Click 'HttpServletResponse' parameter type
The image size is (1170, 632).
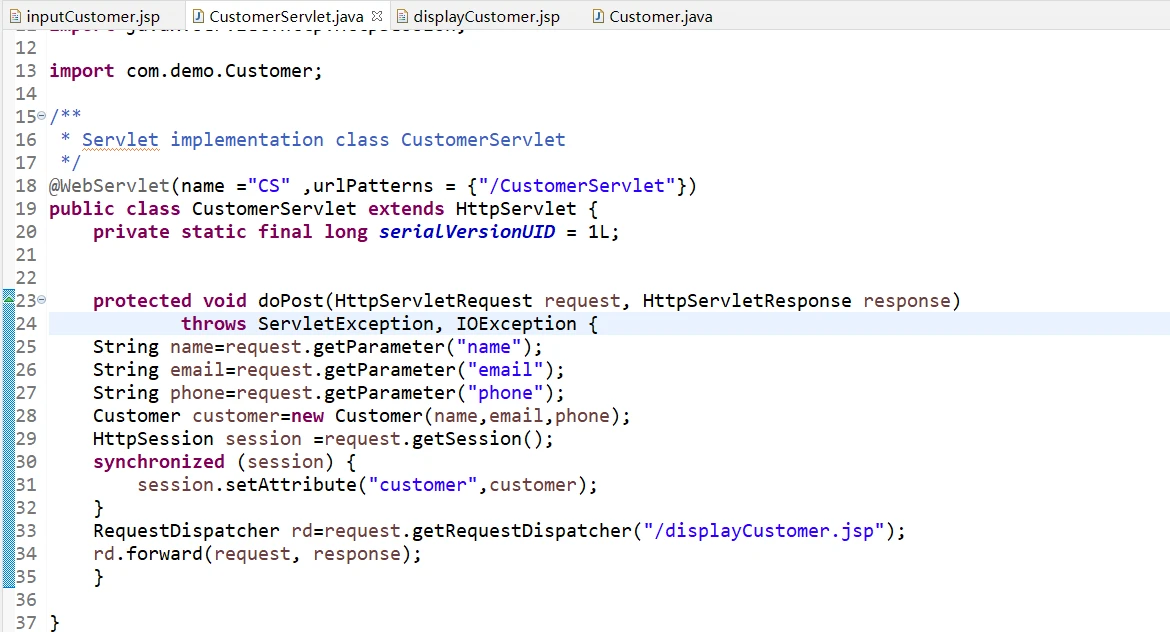click(x=747, y=301)
